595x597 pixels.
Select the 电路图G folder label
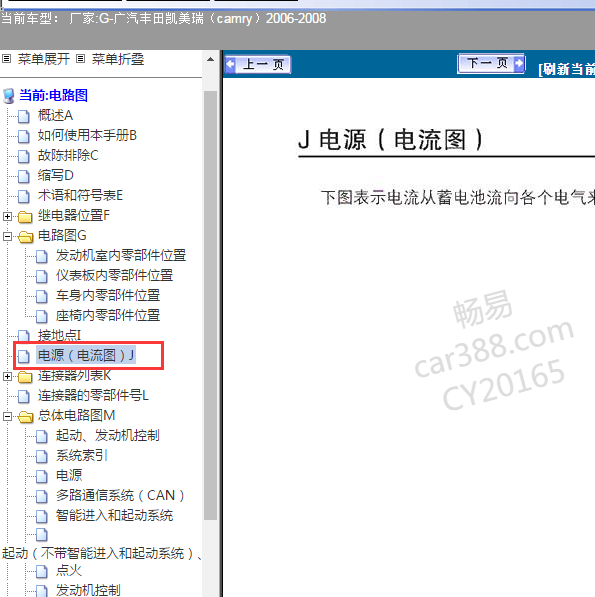62,235
